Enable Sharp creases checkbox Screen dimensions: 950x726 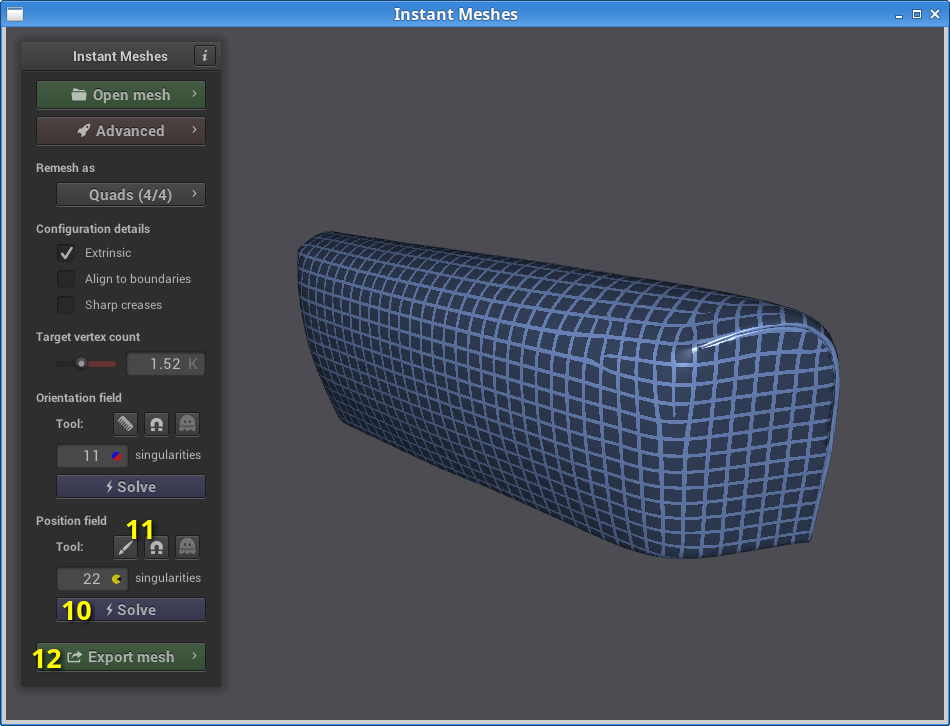tap(66, 305)
